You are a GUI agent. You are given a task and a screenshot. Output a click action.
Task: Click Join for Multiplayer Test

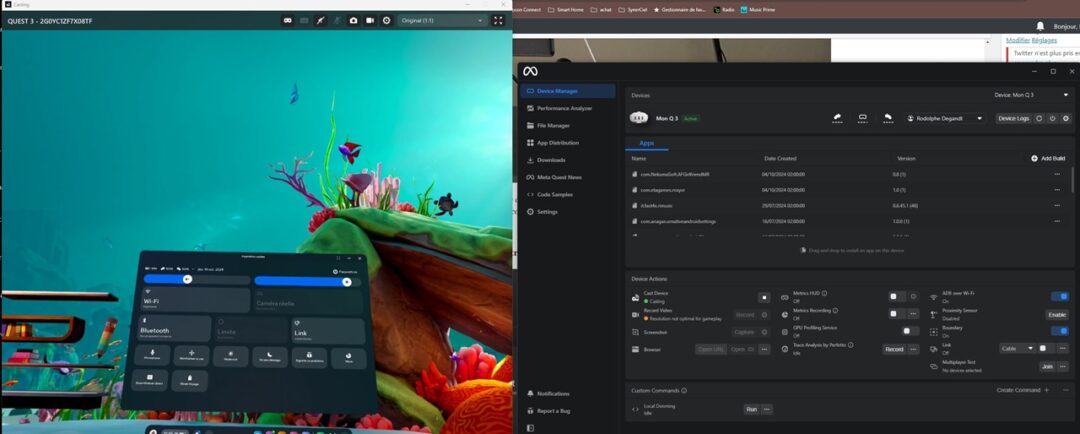point(1047,366)
